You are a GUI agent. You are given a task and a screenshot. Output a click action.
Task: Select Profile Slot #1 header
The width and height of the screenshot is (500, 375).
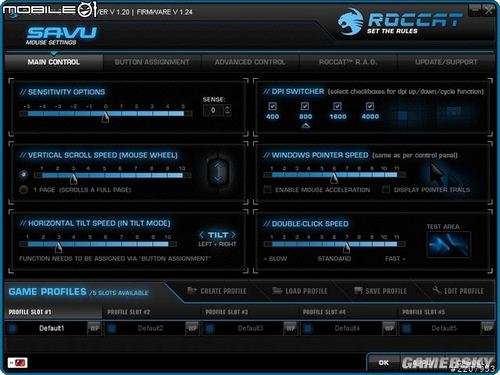pos(53,312)
